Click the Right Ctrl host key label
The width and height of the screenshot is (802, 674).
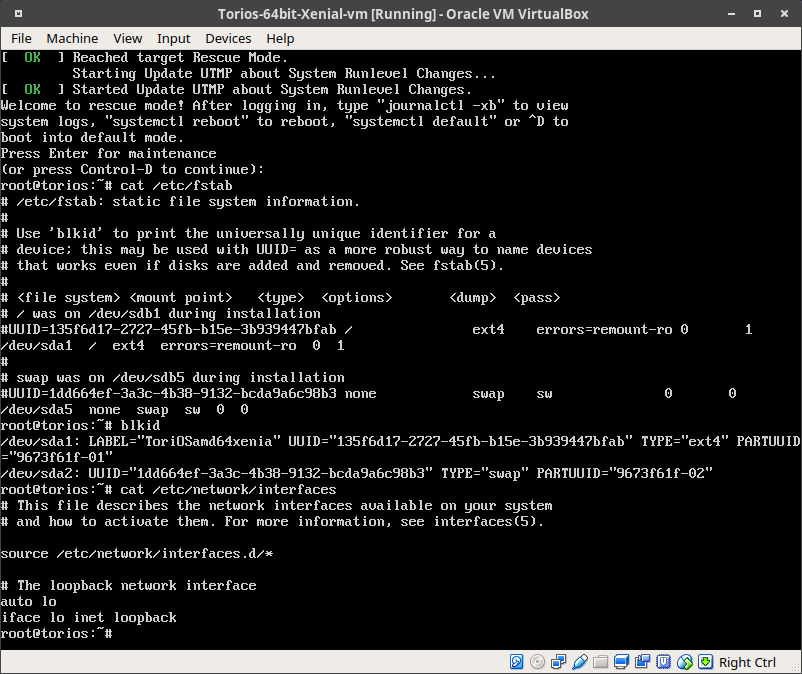pos(747,662)
